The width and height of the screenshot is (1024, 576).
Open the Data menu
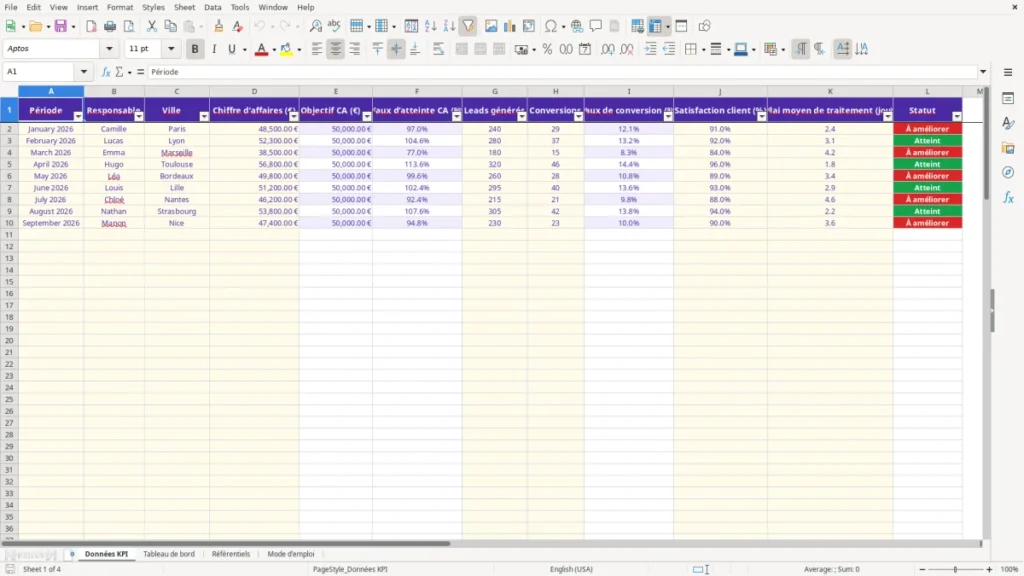[213, 7]
